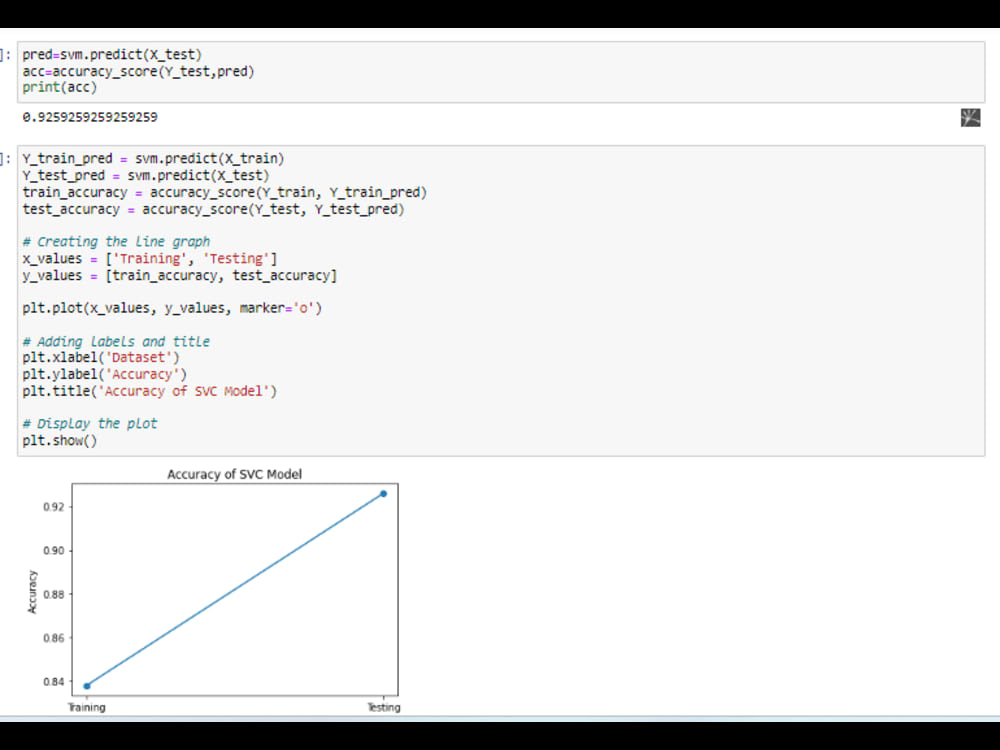1000x750 pixels.
Task: Click the vertical 'Accuracy' axis label
Action: [33, 592]
